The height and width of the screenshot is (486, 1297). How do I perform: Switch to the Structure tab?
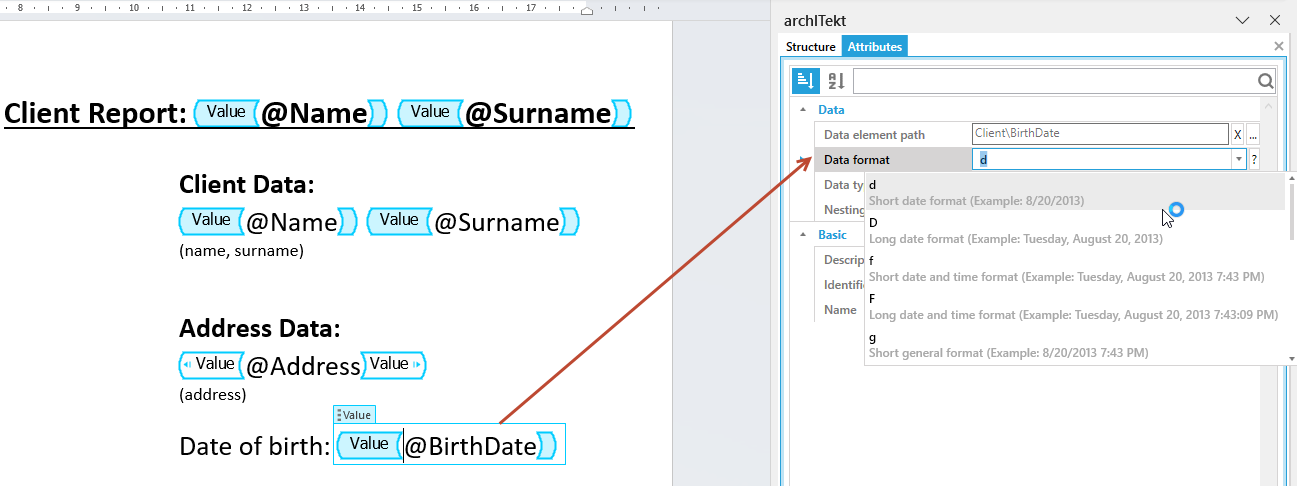[x=810, y=47]
